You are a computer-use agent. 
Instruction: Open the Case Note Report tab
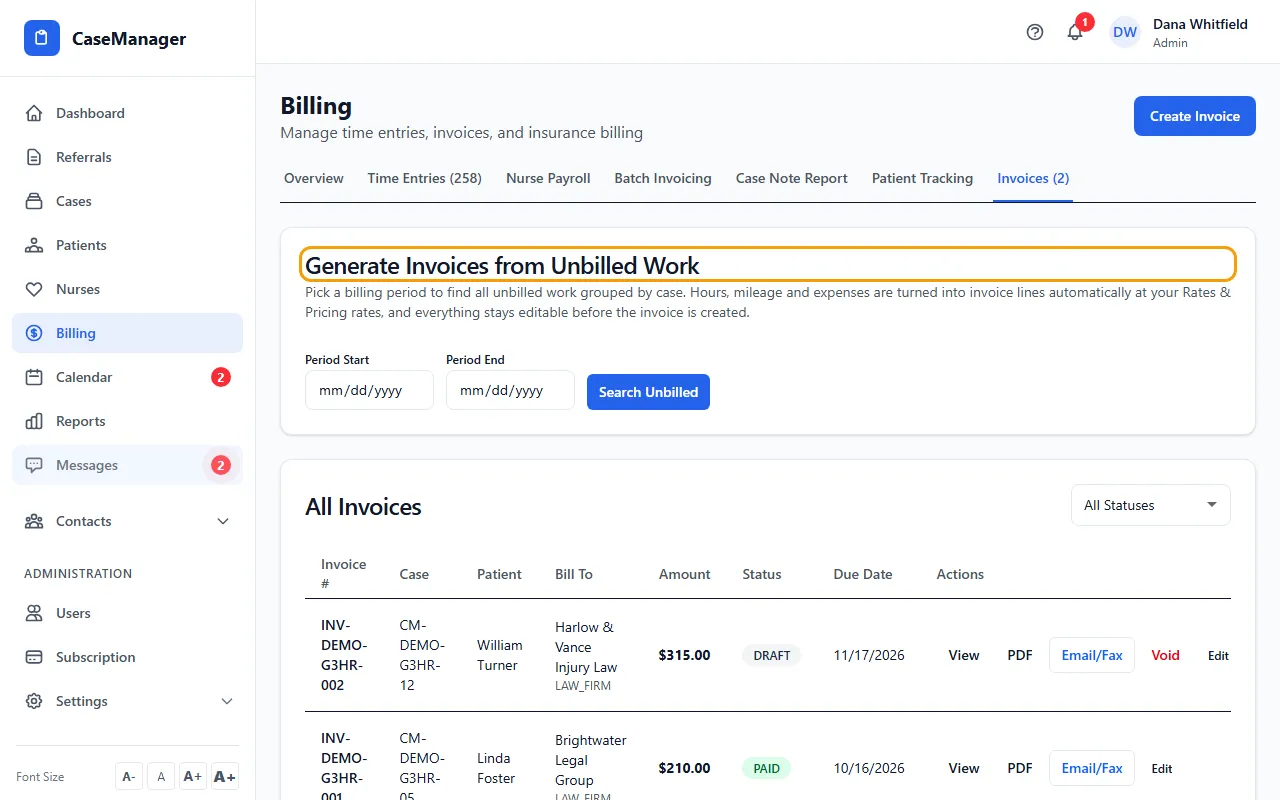pyautogui.click(x=792, y=178)
